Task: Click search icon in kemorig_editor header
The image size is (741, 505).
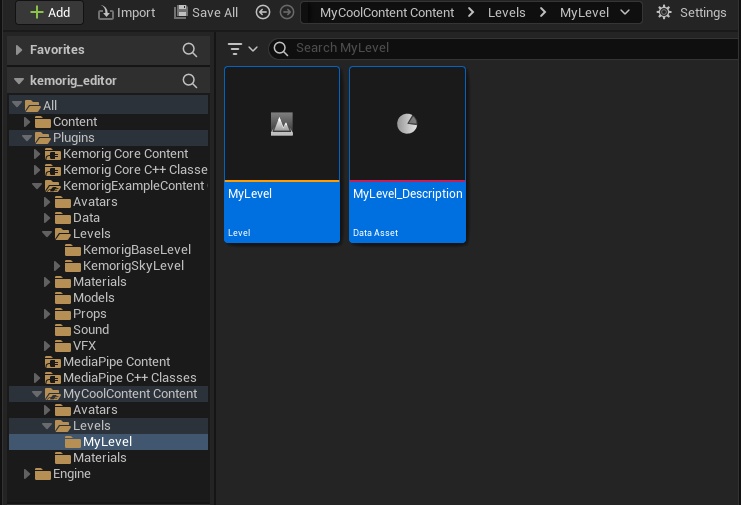Action: tap(190, 81)
